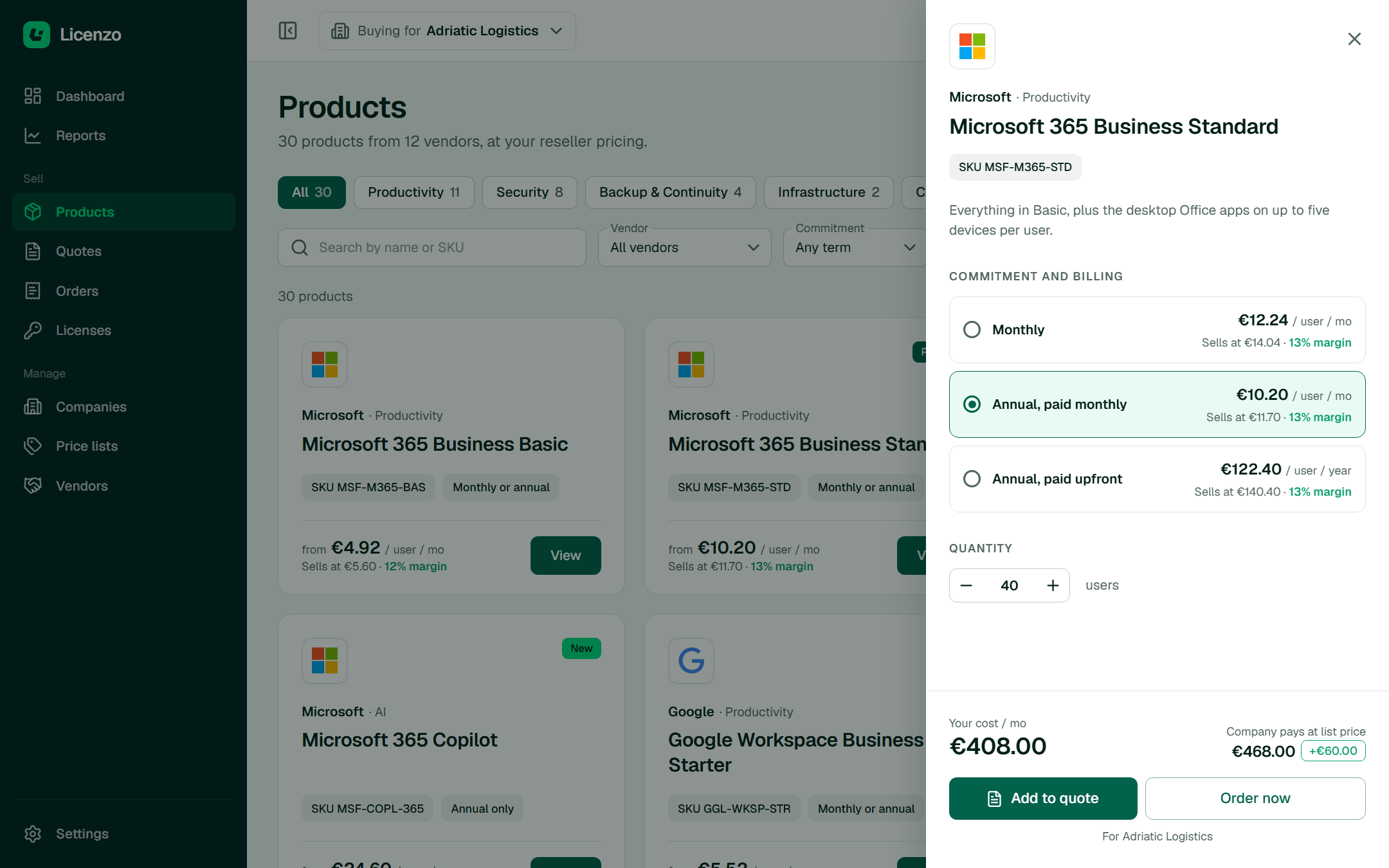Screen dimensions: 1389x868
Task: Select Annual, paid monthly option
Action: coord(1157,404)
